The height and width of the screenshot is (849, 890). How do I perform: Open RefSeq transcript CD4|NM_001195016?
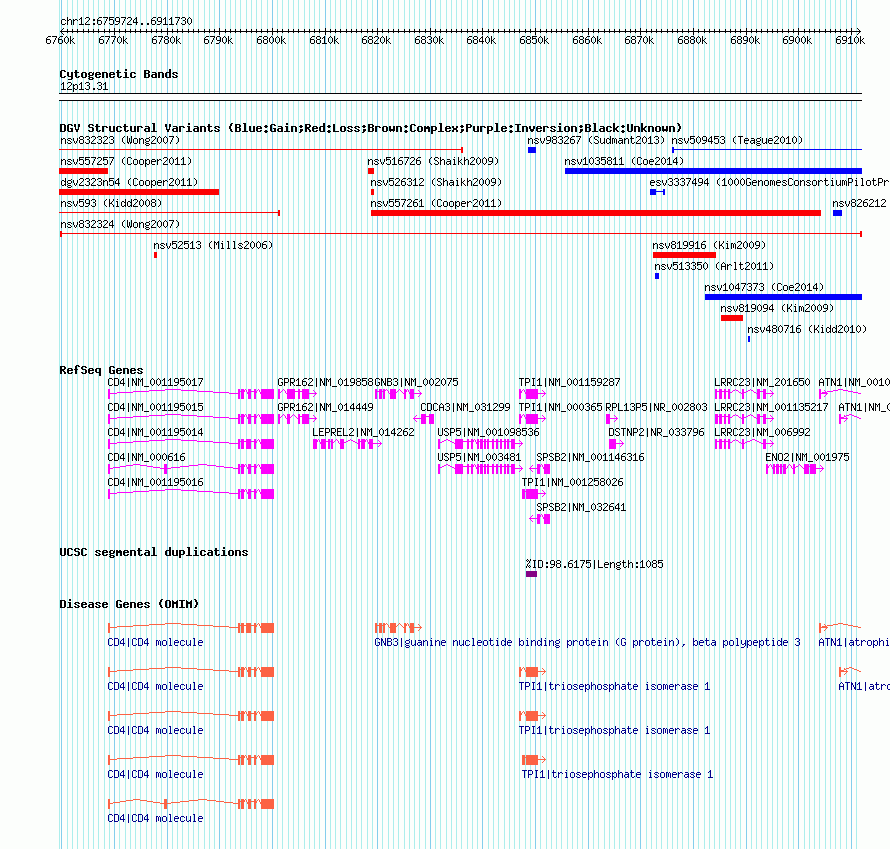pyautogui.click(x=156, y=482)
